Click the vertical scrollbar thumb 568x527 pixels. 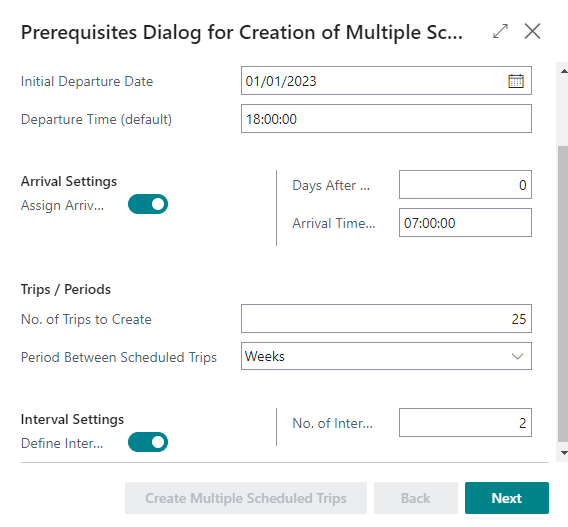click(x=563, y=294)
